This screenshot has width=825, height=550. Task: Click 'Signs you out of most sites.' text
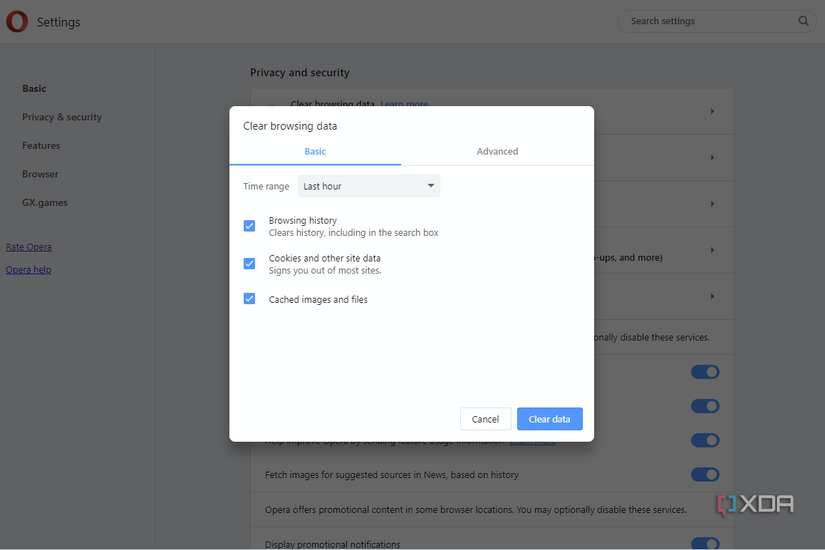(325, 271)
